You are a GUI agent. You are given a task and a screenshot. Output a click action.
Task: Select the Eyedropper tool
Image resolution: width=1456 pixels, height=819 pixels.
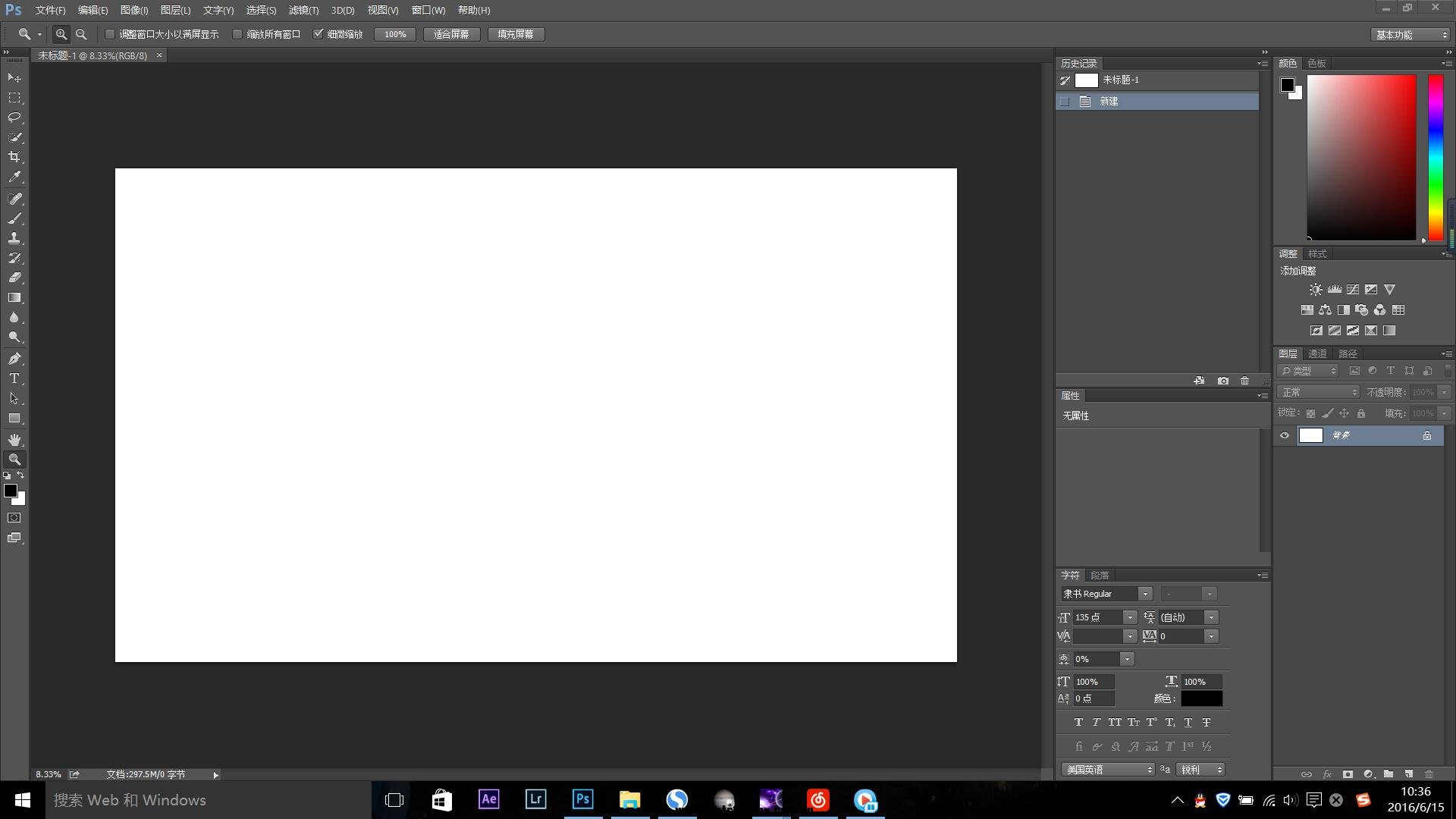click(14, 177)
